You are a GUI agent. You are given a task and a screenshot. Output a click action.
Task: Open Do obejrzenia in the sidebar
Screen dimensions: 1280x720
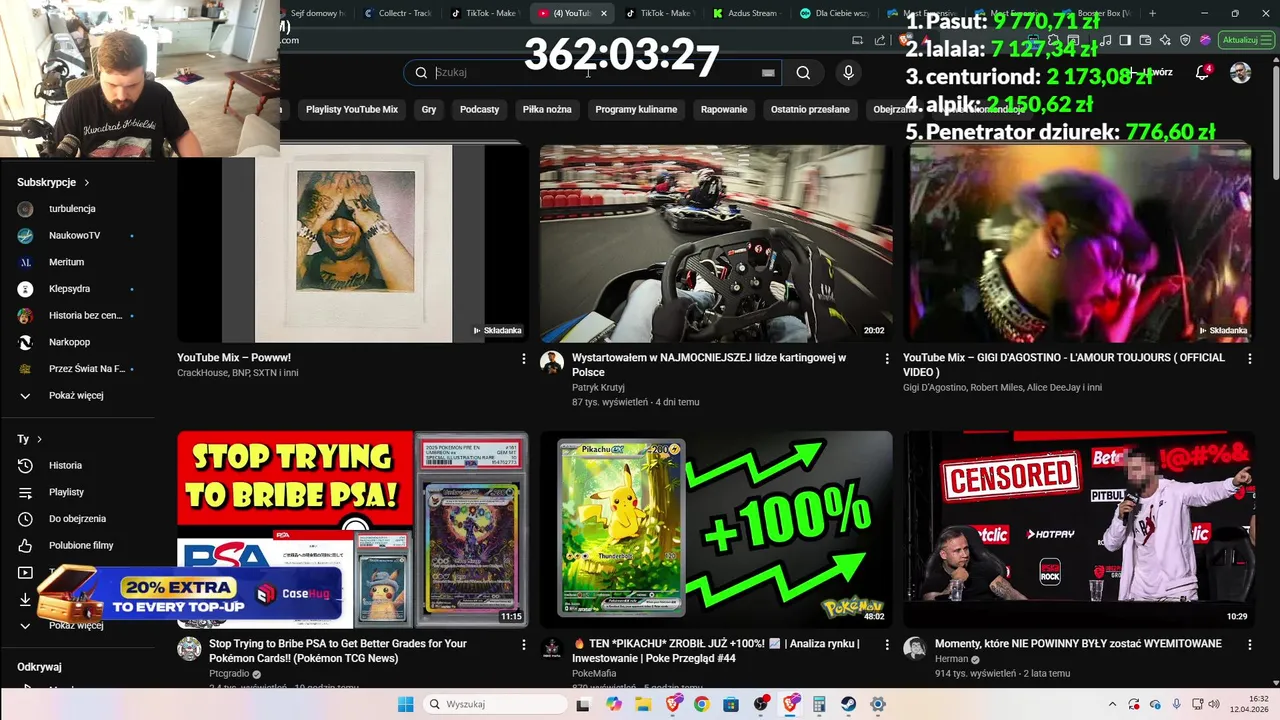pos(77,519)
